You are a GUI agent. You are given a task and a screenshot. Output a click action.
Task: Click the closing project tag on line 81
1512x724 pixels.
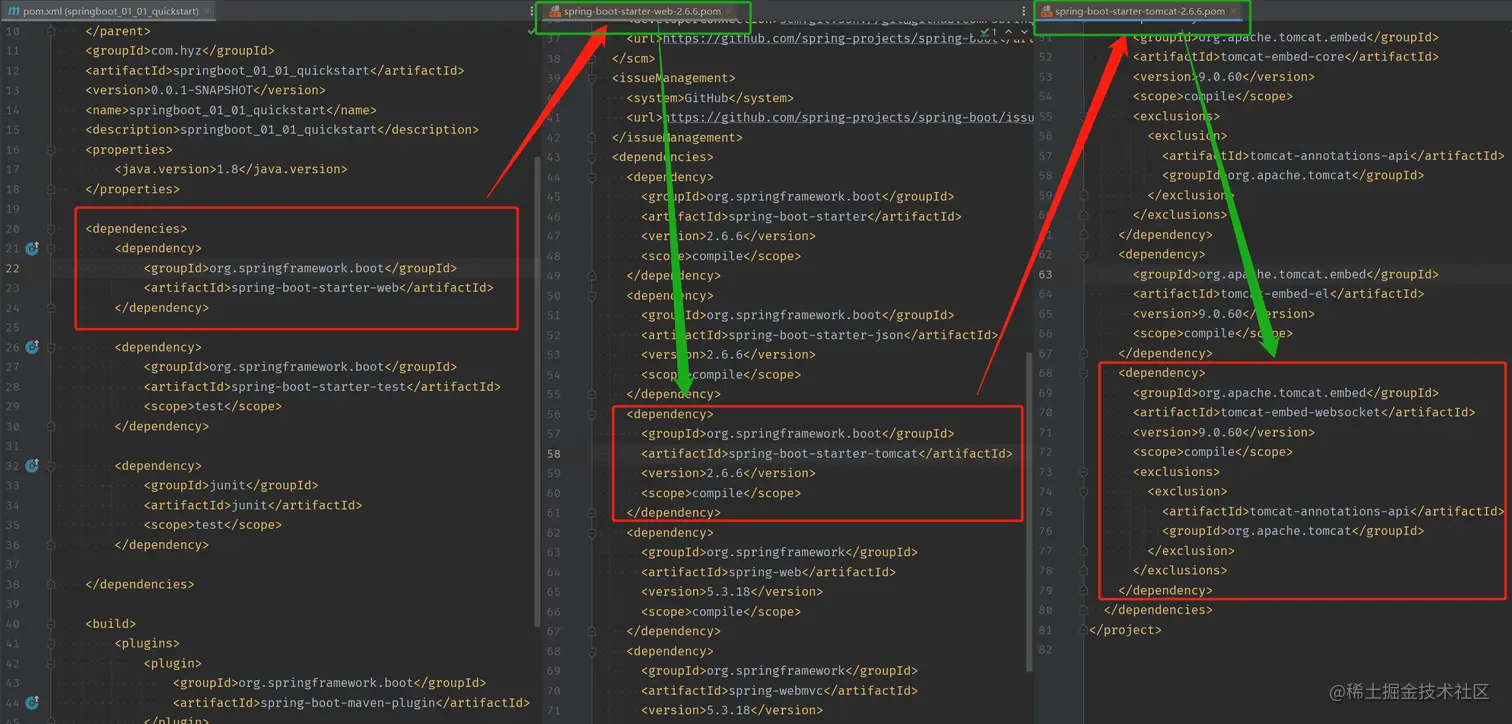click(x=1125, y=630)
